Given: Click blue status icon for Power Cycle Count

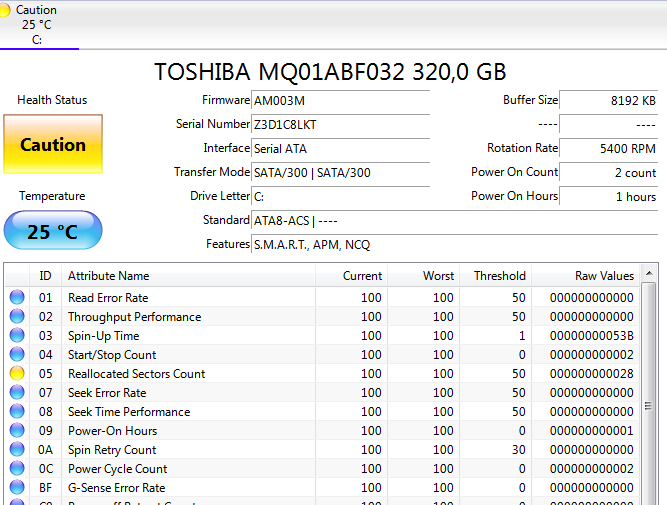Looking at the screenshot, I should coord(17,468).
